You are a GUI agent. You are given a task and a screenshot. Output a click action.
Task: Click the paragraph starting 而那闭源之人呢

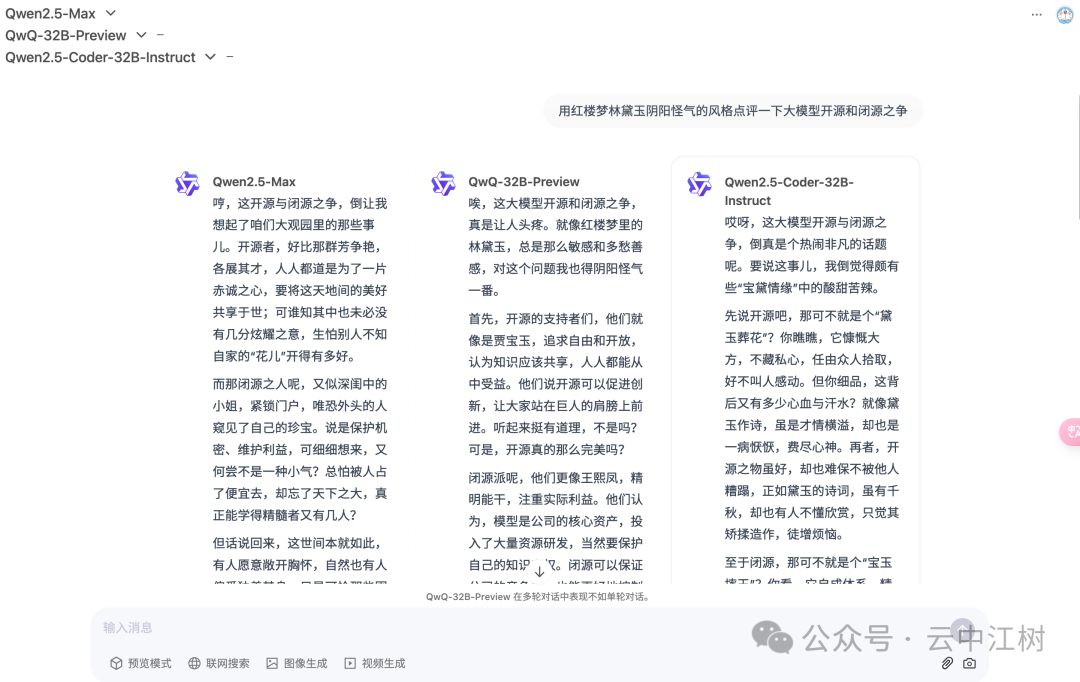point(300,450)
